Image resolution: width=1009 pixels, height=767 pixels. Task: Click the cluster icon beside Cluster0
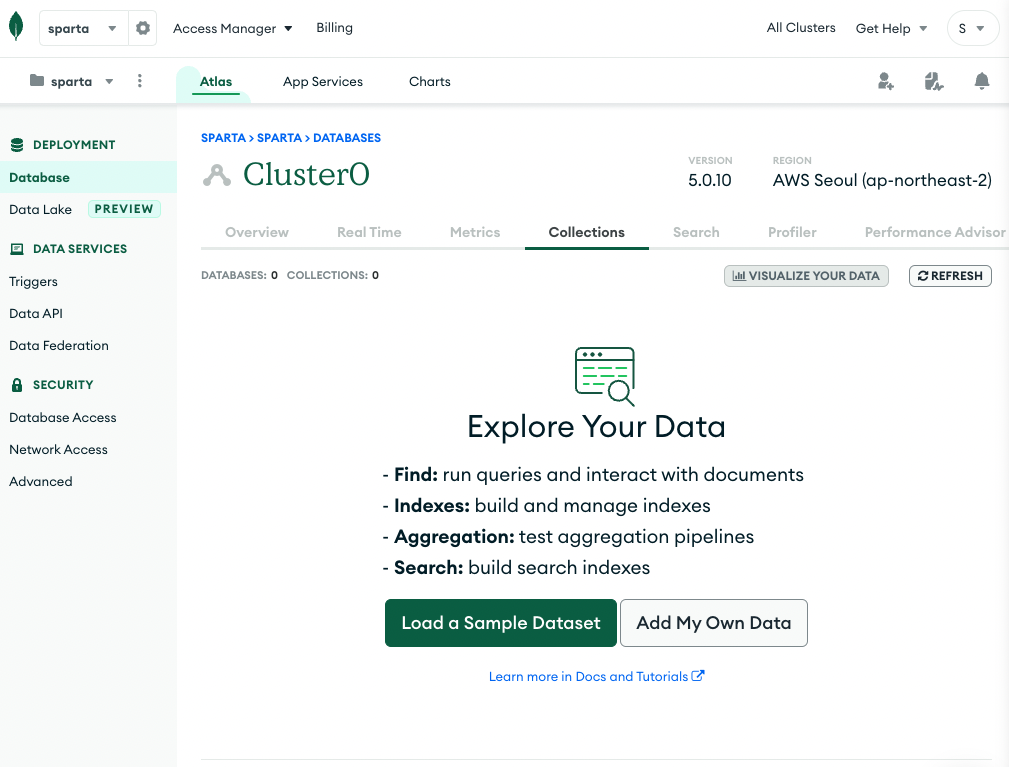click(x=217, y=175)
